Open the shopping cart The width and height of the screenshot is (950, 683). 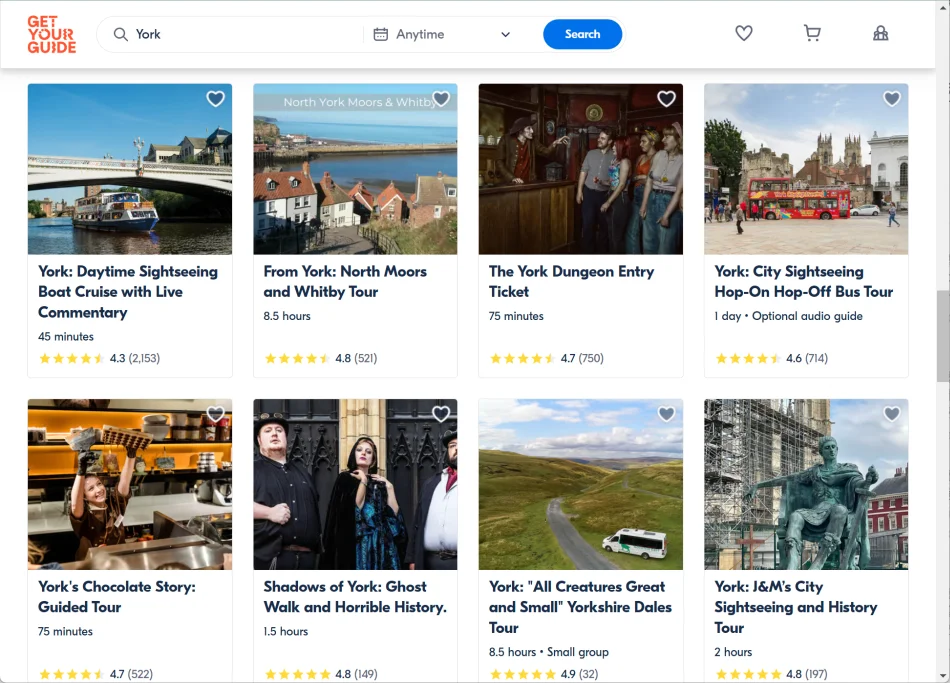click(812, 34)
